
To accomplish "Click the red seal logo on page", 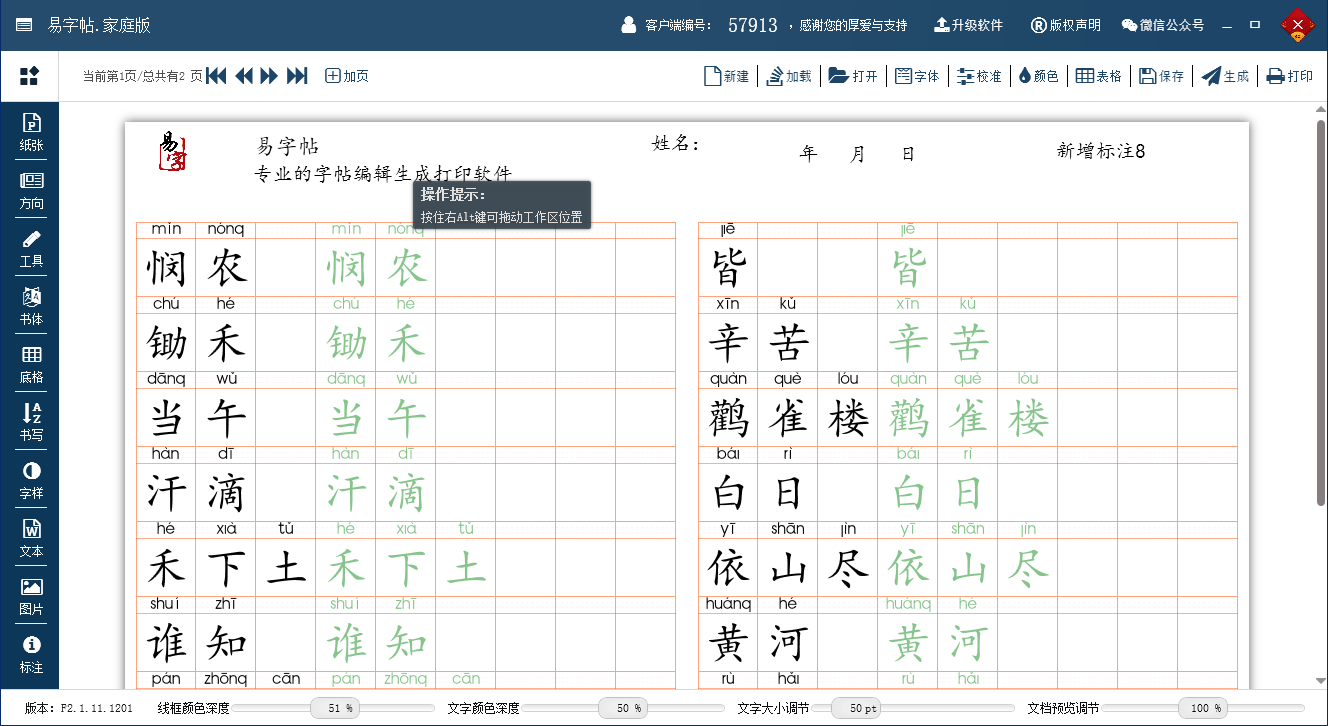I will (173, 151).
